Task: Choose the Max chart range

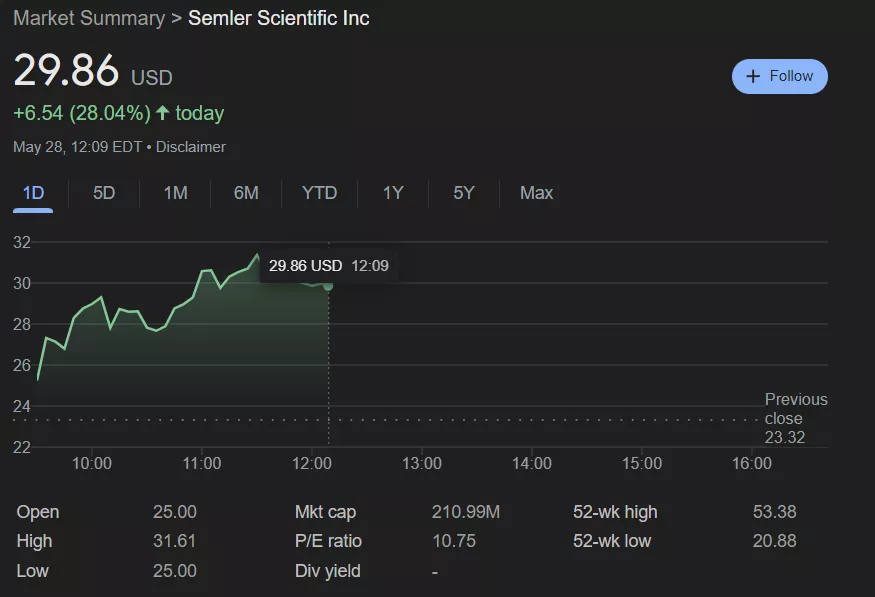Action: pos(536,193)
